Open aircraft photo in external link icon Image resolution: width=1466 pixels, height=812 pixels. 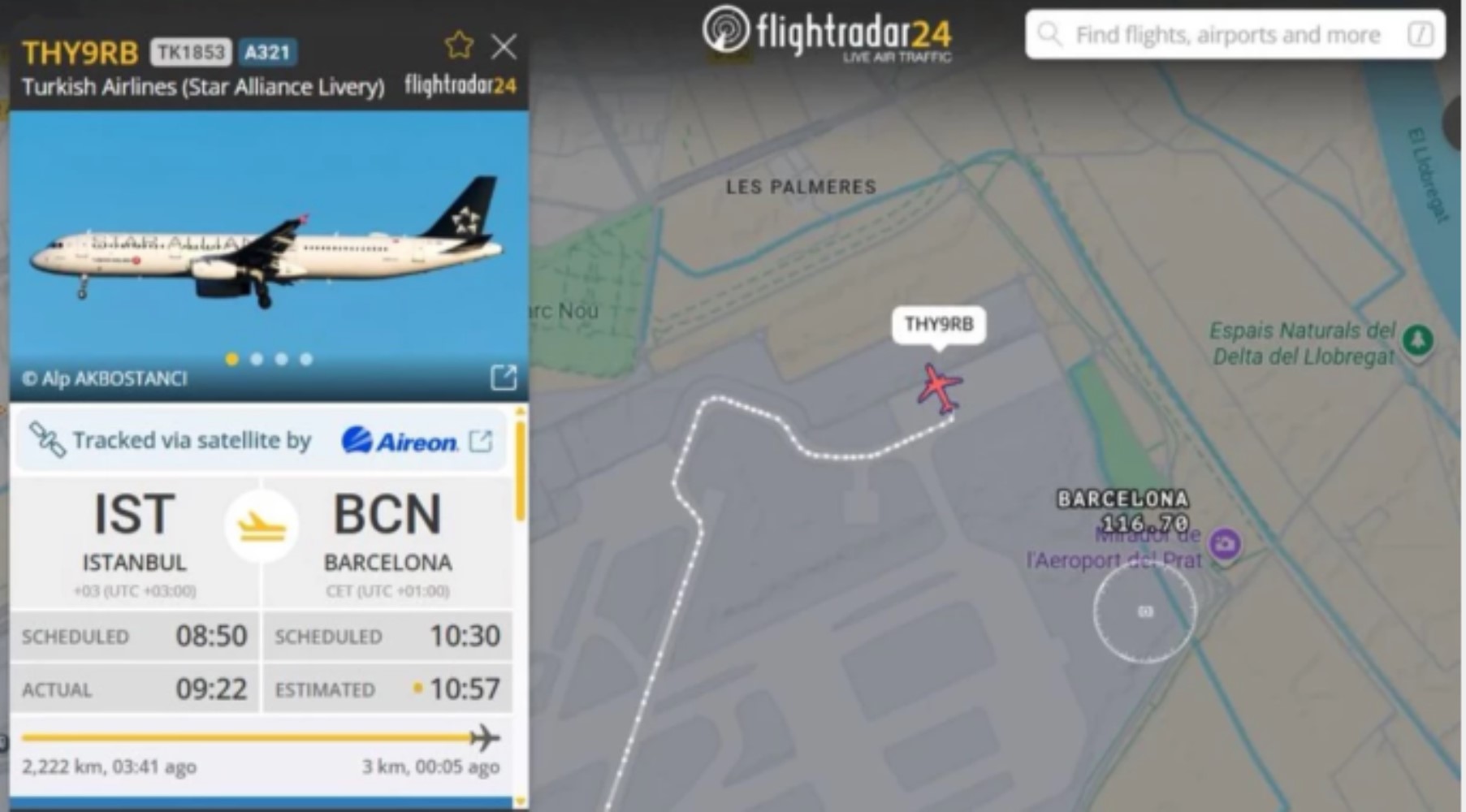(504, 378)
